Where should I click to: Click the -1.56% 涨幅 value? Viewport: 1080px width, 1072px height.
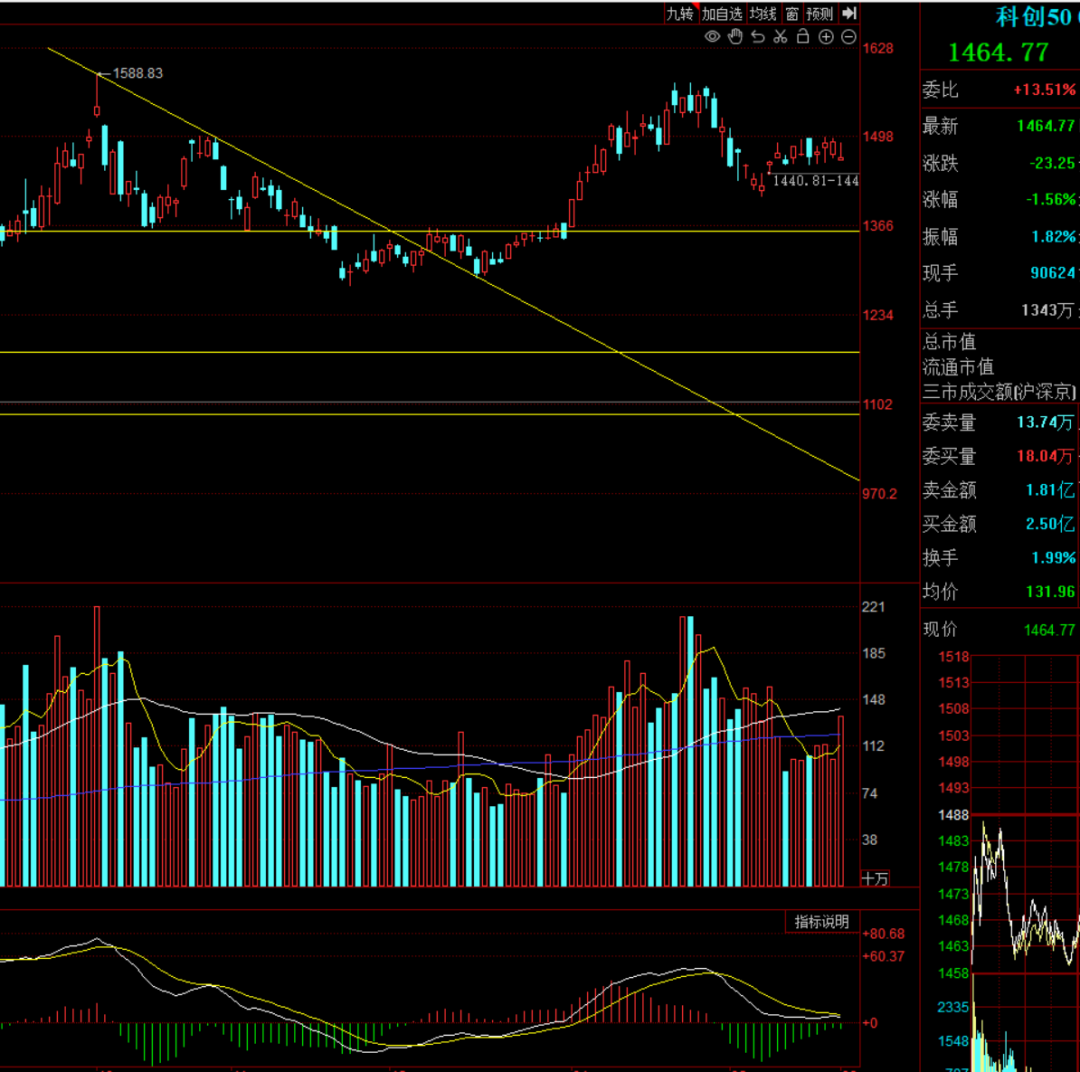[x=1050, y=200]
